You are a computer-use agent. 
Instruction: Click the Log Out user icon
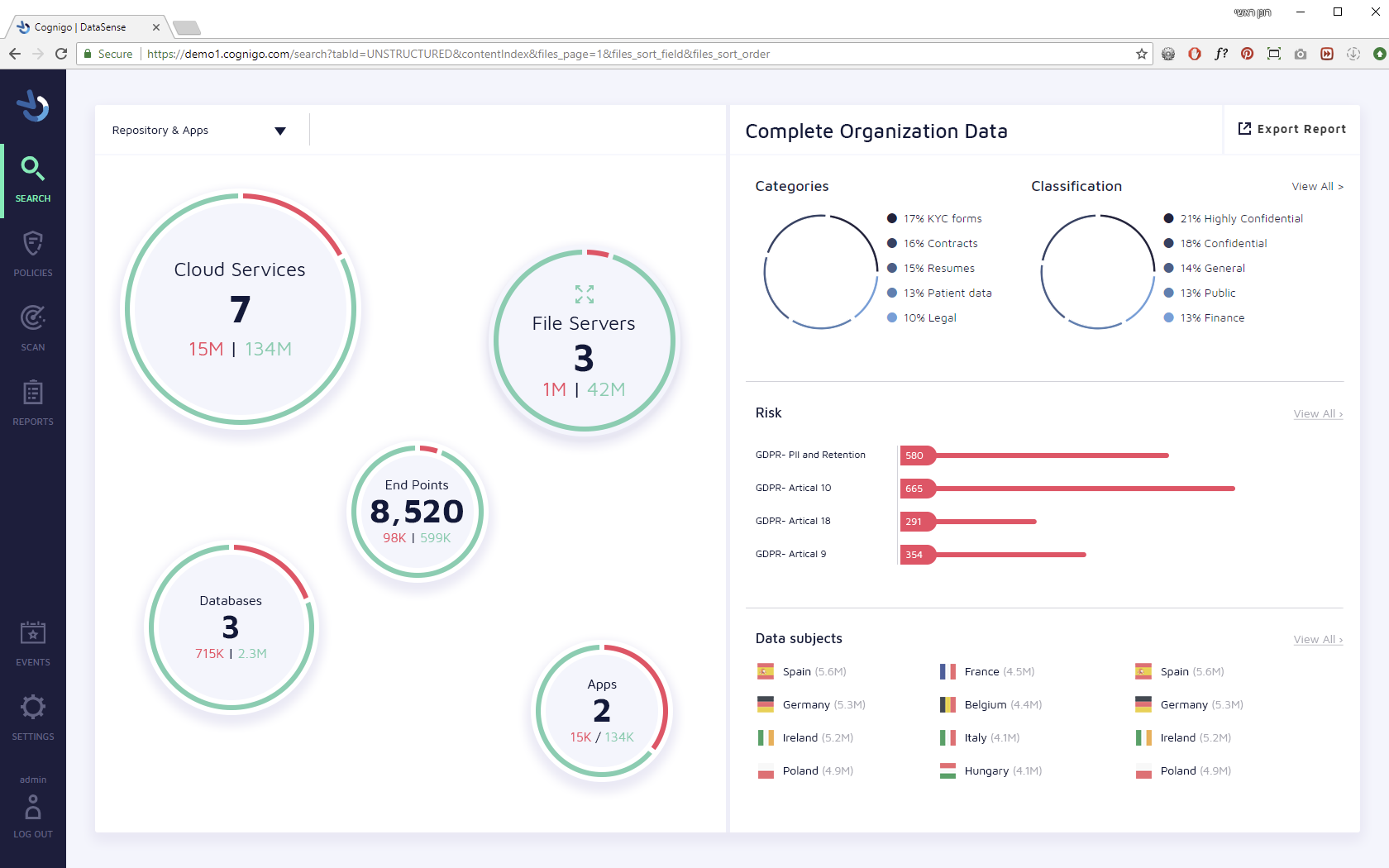(33, 807)
